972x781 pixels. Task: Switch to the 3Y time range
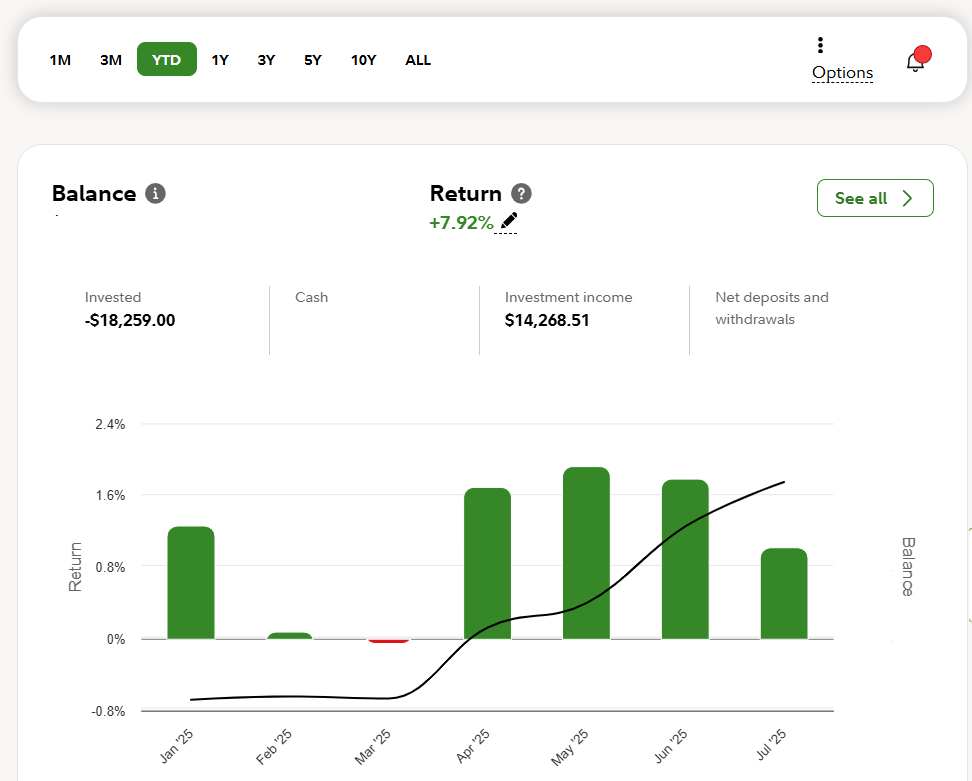[266, 60]
